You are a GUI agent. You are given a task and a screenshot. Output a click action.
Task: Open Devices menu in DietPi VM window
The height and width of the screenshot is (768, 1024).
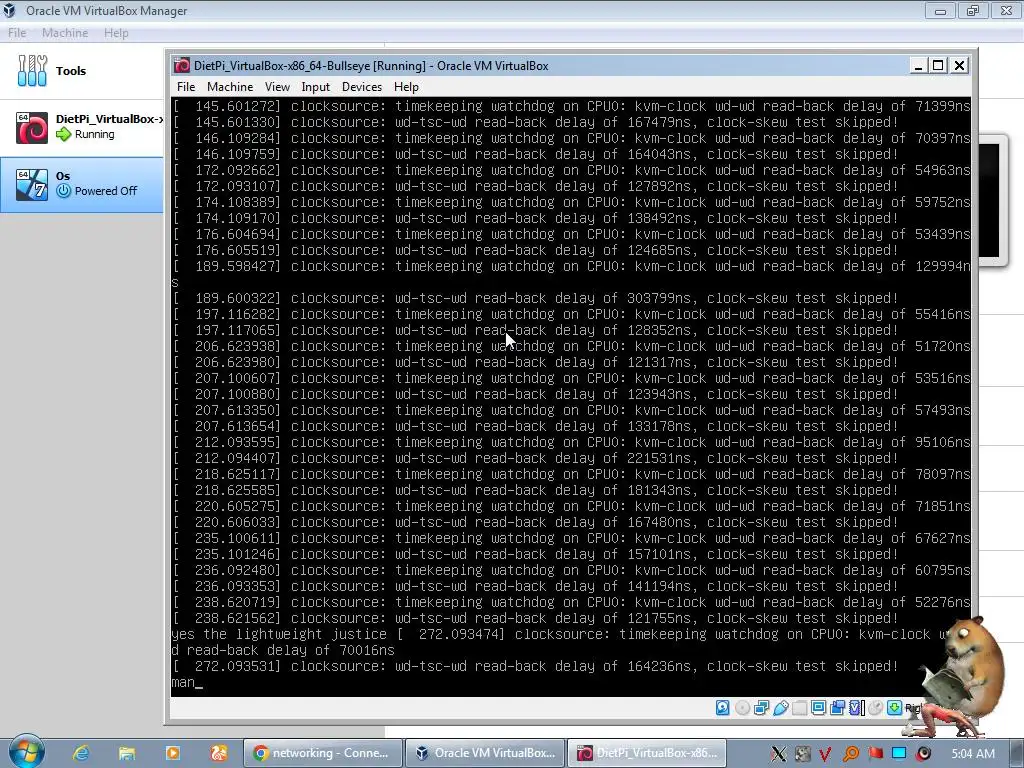pyautogui.click(x=362, y=87)
